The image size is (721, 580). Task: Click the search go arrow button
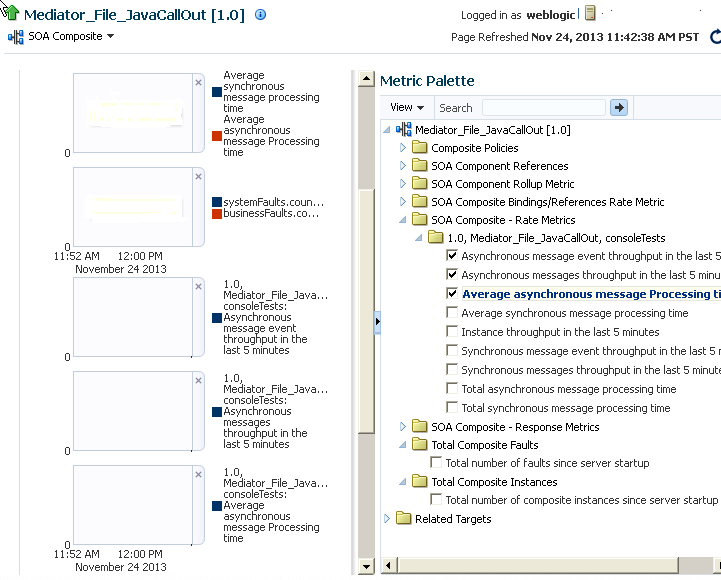click(x=619, y=107)
